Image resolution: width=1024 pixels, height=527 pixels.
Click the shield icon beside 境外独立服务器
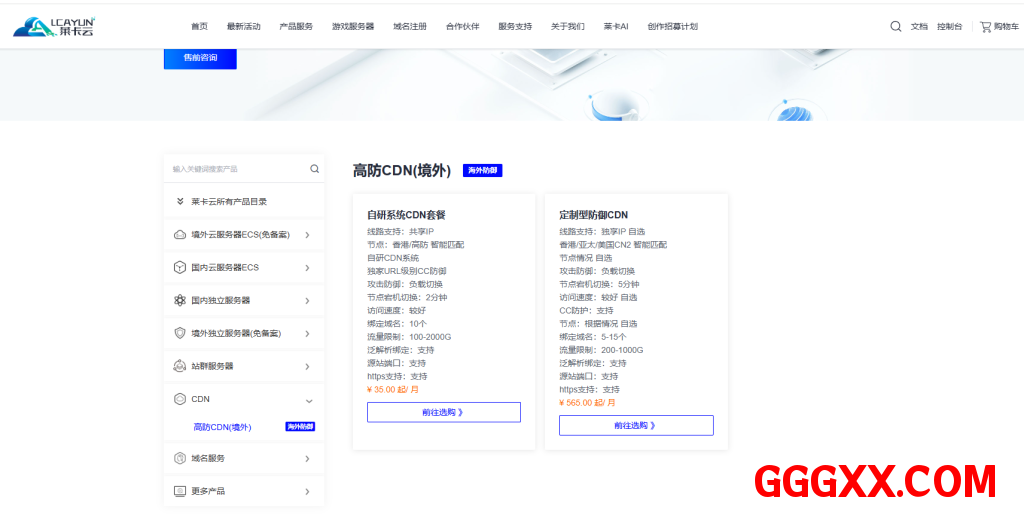click(x=180, y=333)
